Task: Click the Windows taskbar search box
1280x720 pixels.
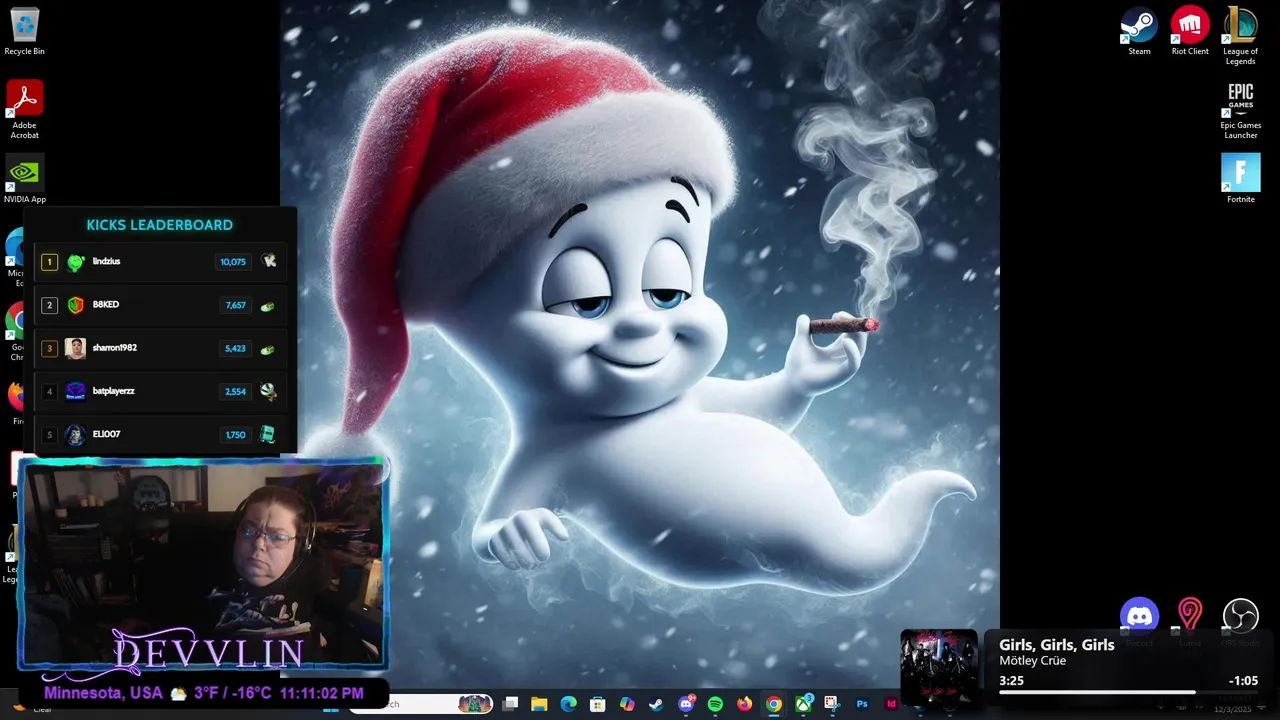Action: coord(420,704)
